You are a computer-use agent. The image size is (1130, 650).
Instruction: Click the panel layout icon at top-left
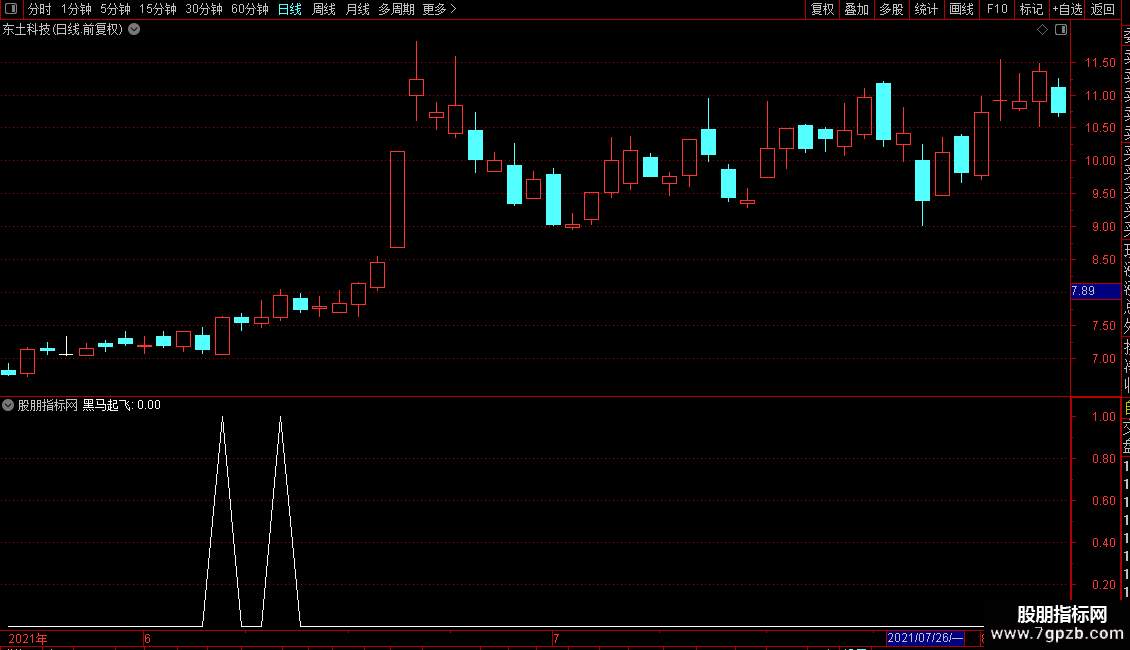click(11, 9)
